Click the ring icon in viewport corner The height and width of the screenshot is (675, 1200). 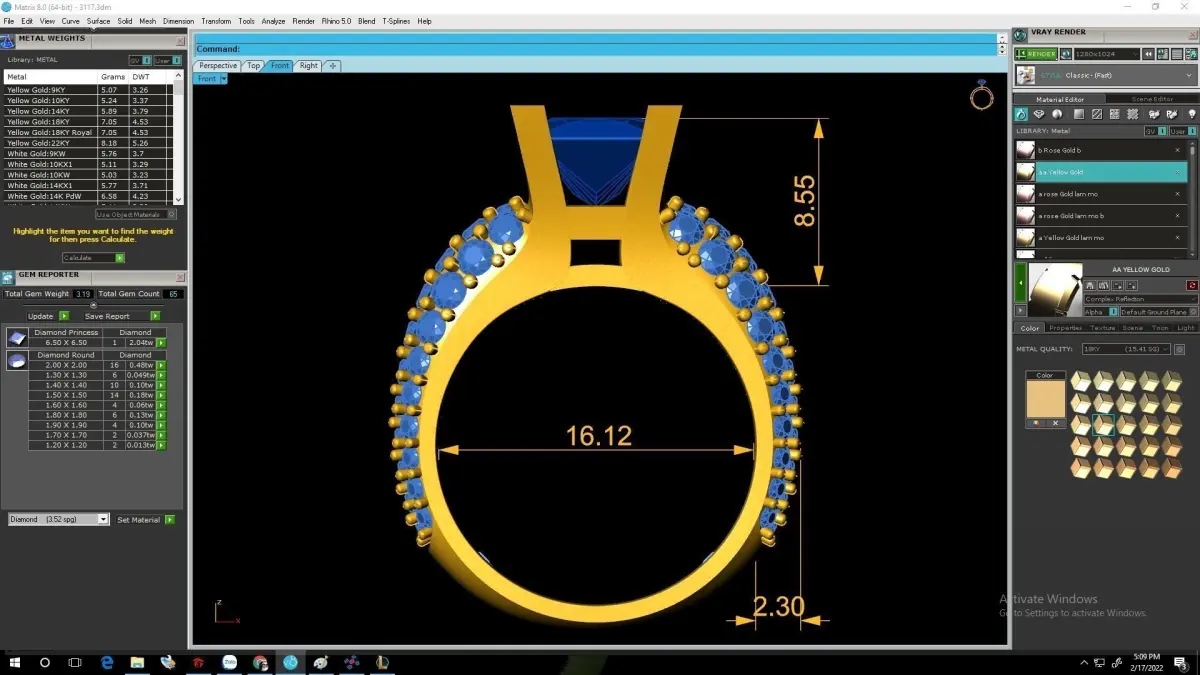982,96
